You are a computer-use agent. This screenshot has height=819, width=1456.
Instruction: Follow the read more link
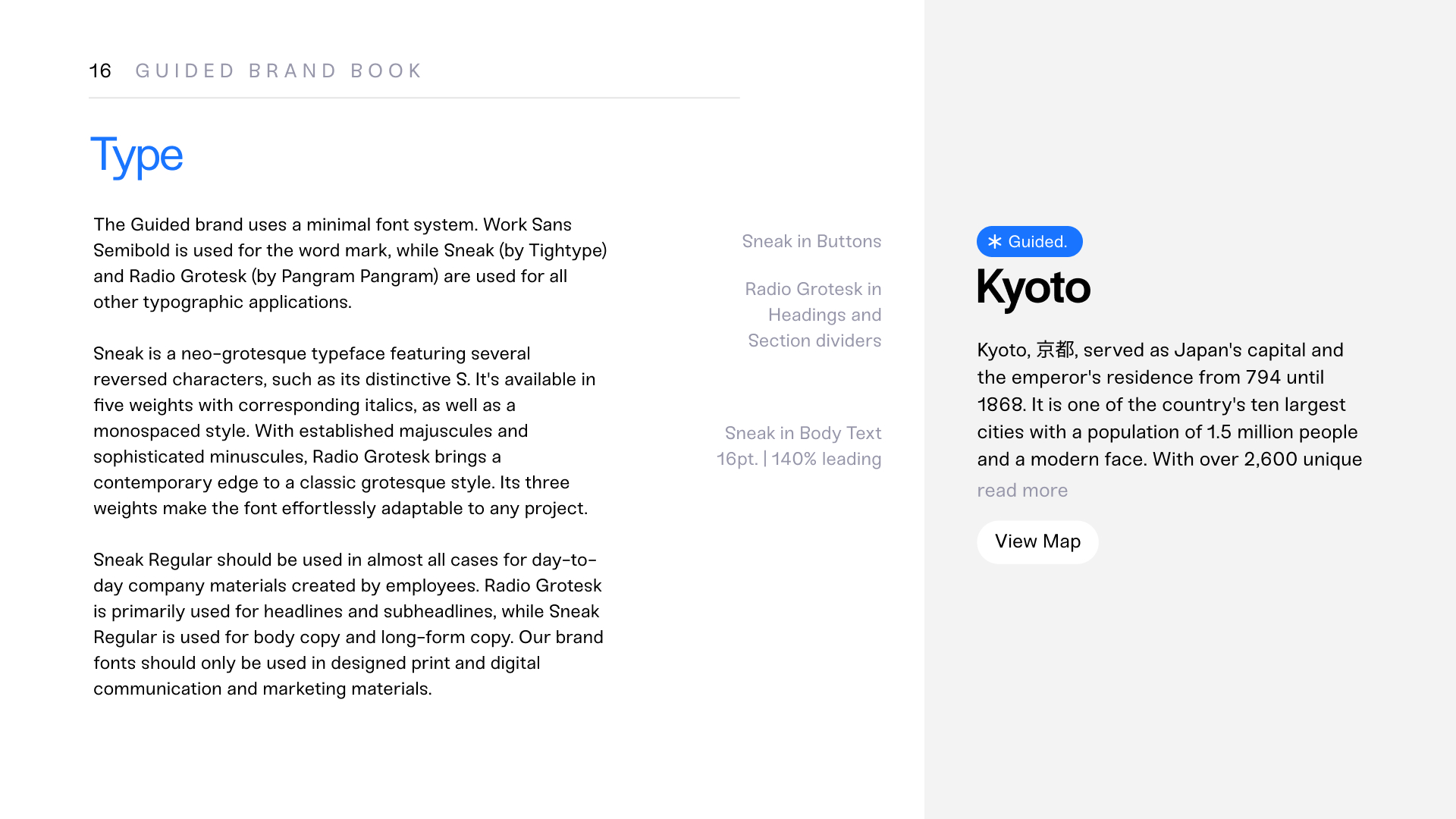[x=1022, y=491]
